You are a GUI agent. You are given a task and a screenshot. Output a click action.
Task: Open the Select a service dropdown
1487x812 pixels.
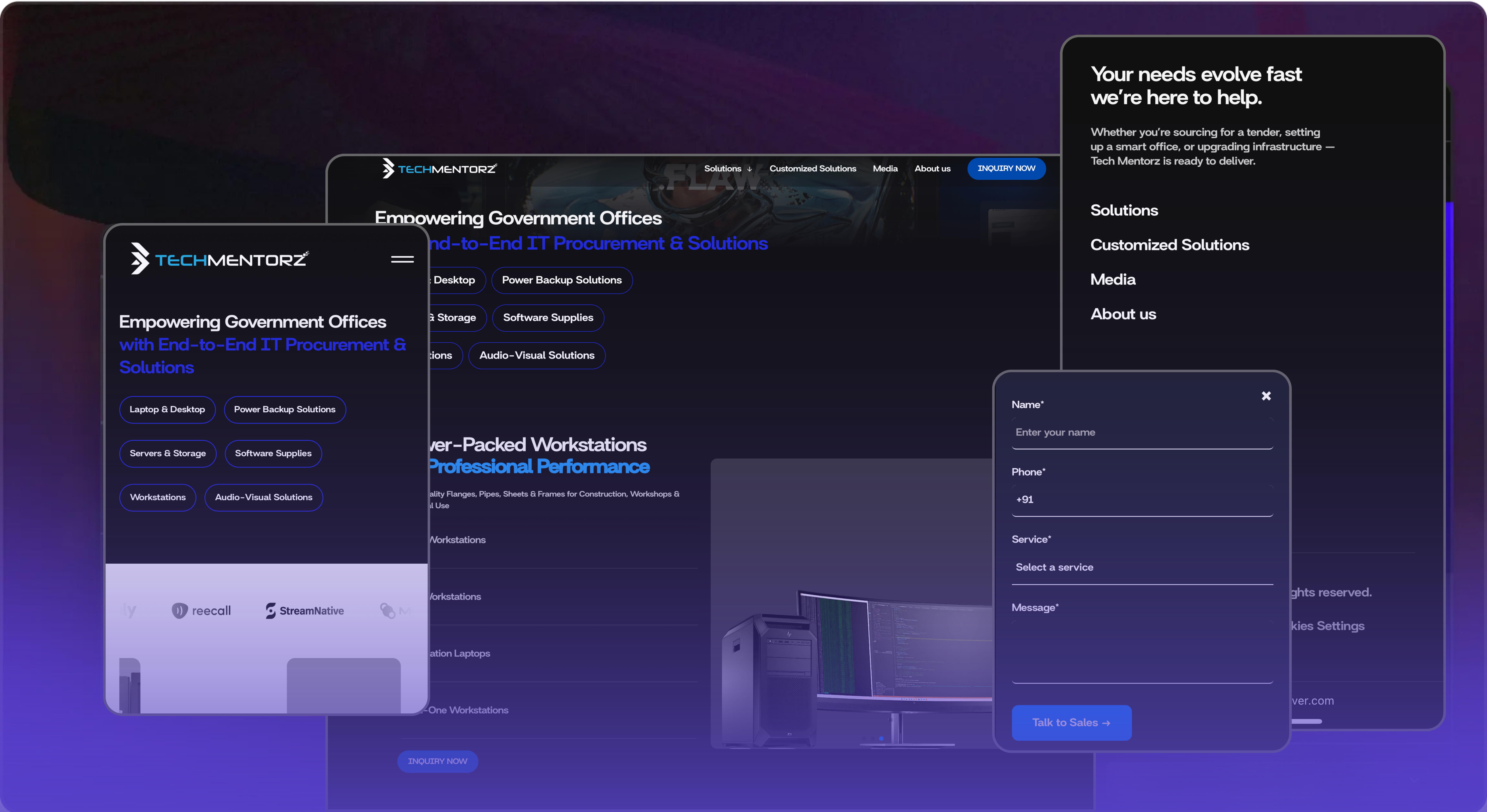[x=1142, y=567]
